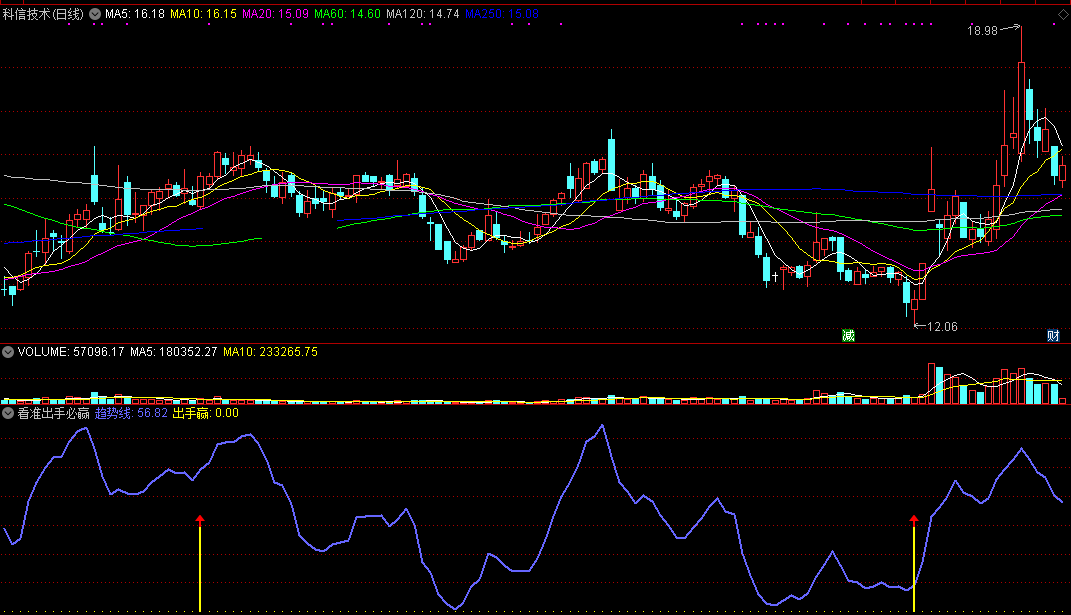Click the MA20: 15.09 label
The height and width of the screenshot is (615, 1071).
pos(275,14)
